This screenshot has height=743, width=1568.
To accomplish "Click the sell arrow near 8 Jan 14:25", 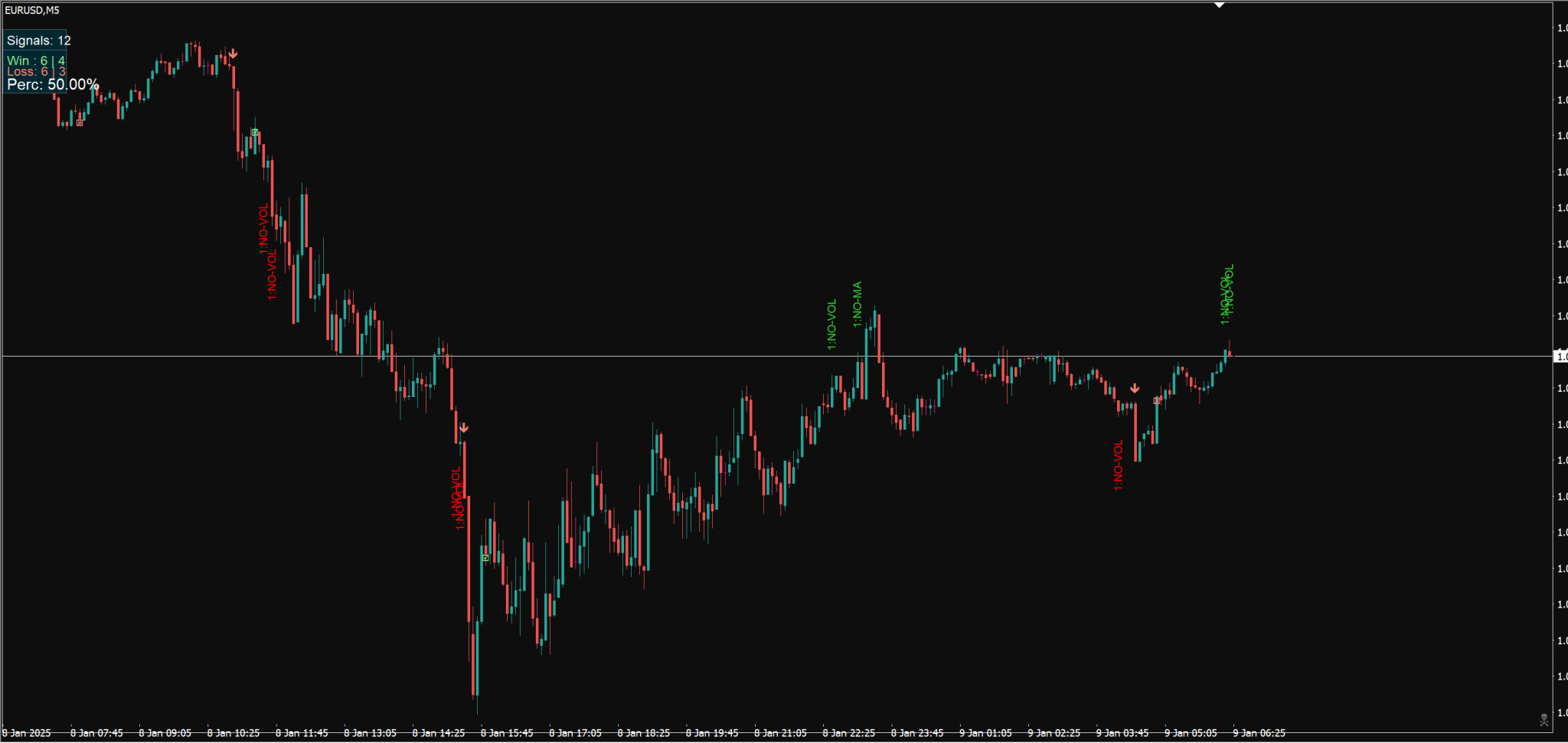I will [x=463, y=428].
